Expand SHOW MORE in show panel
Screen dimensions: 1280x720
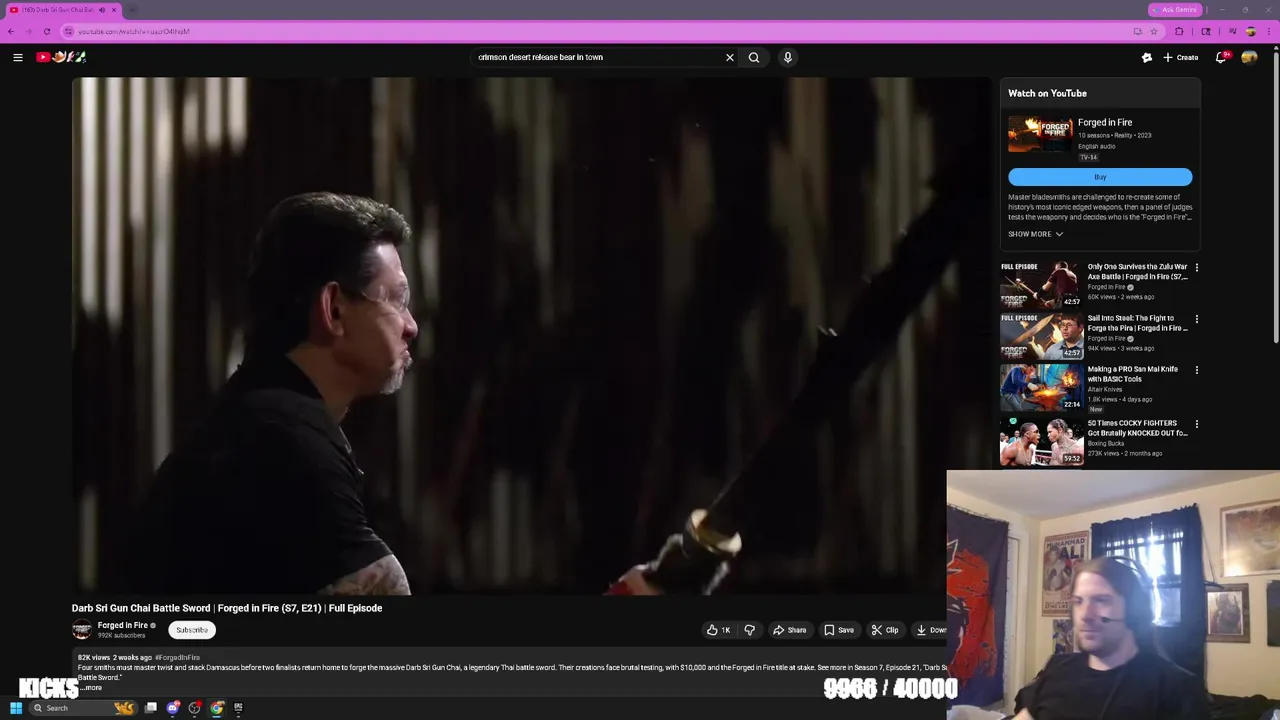1035,234
